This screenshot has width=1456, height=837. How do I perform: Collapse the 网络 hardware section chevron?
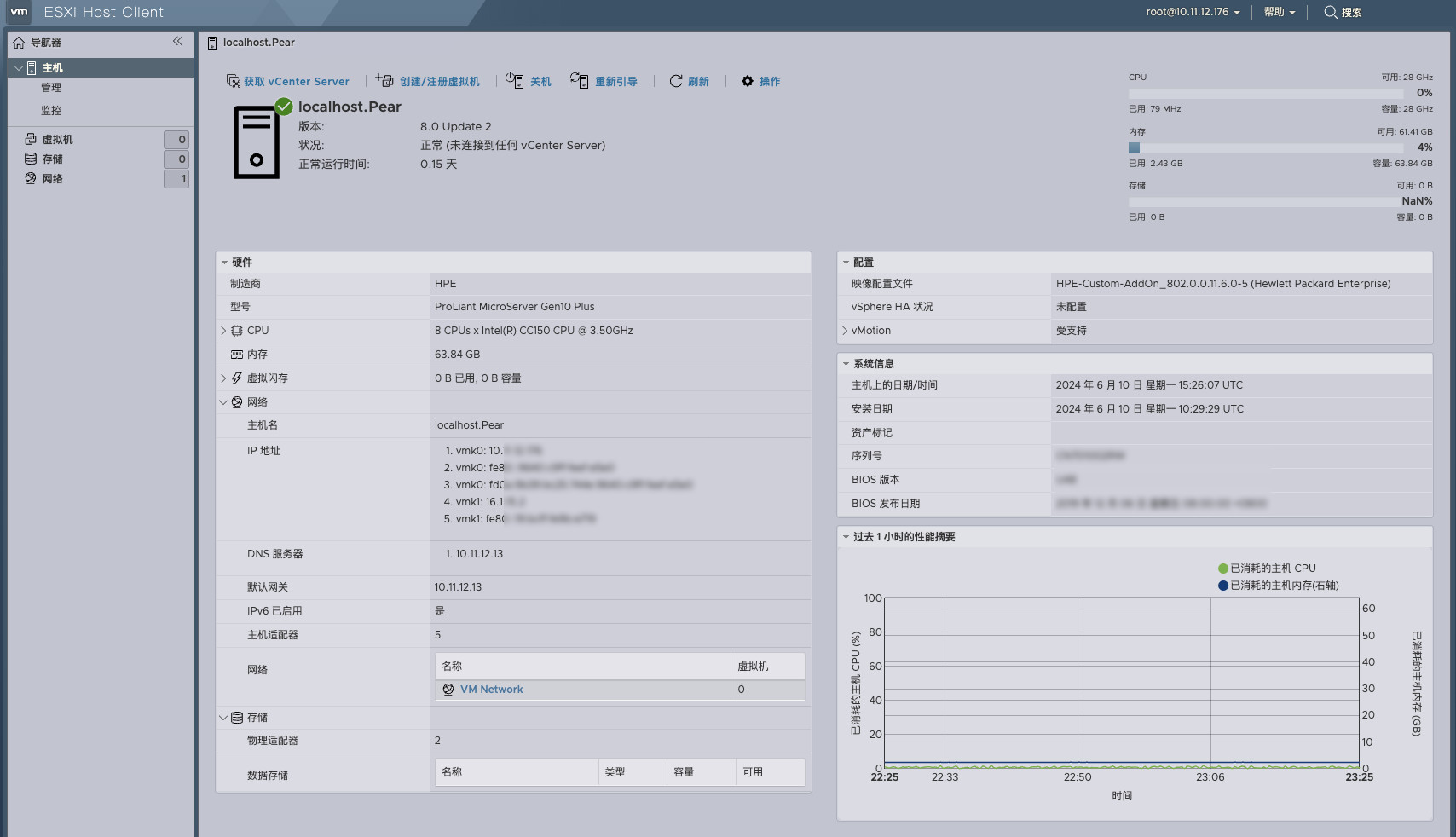223,402
